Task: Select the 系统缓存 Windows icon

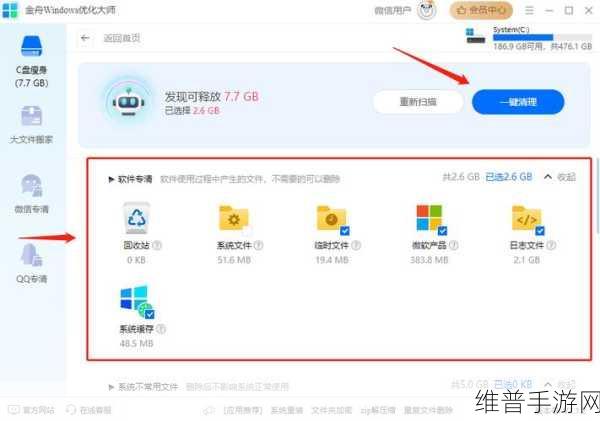Action: tap(135, 299)
